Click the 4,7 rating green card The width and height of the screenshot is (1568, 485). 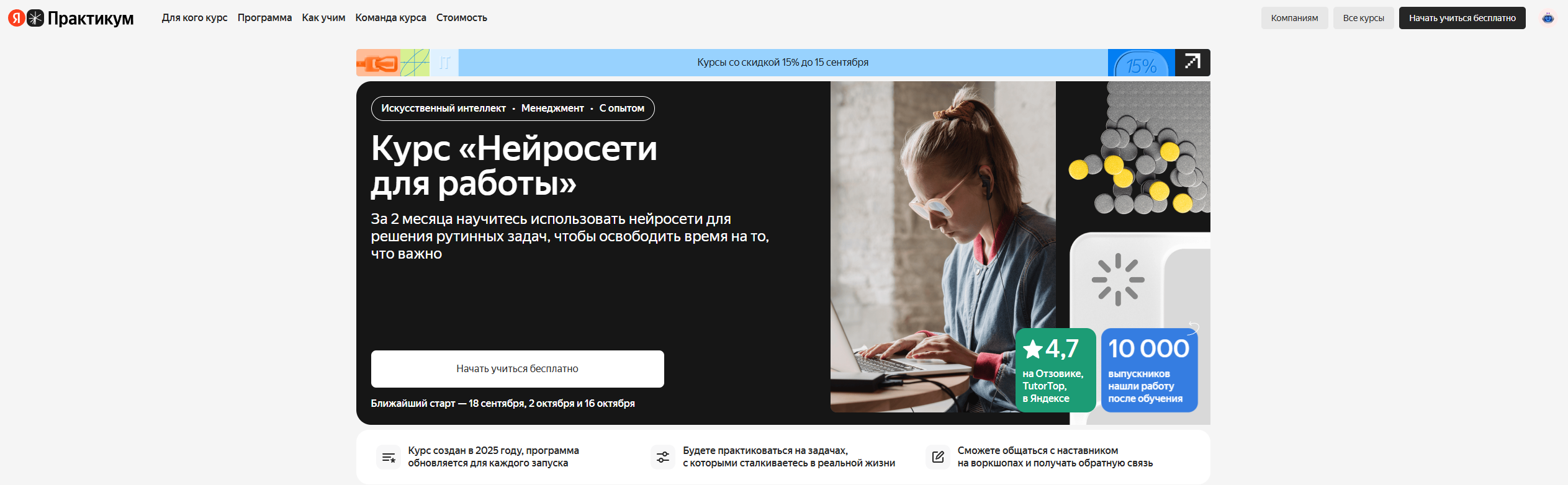(x=1055, y=370)
